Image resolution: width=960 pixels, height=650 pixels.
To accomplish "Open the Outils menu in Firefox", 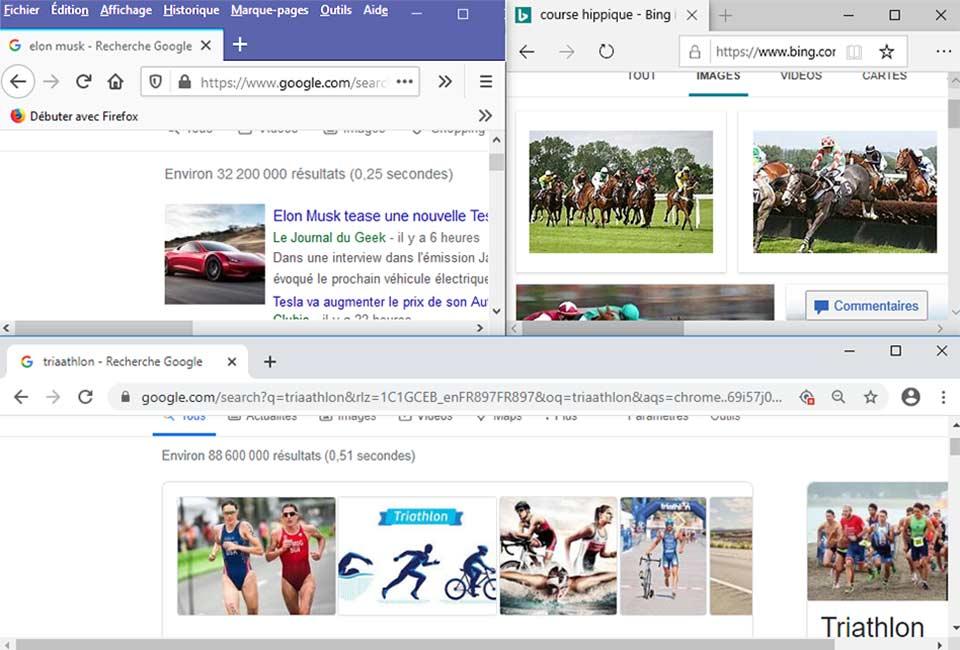I will coord(336,10).
